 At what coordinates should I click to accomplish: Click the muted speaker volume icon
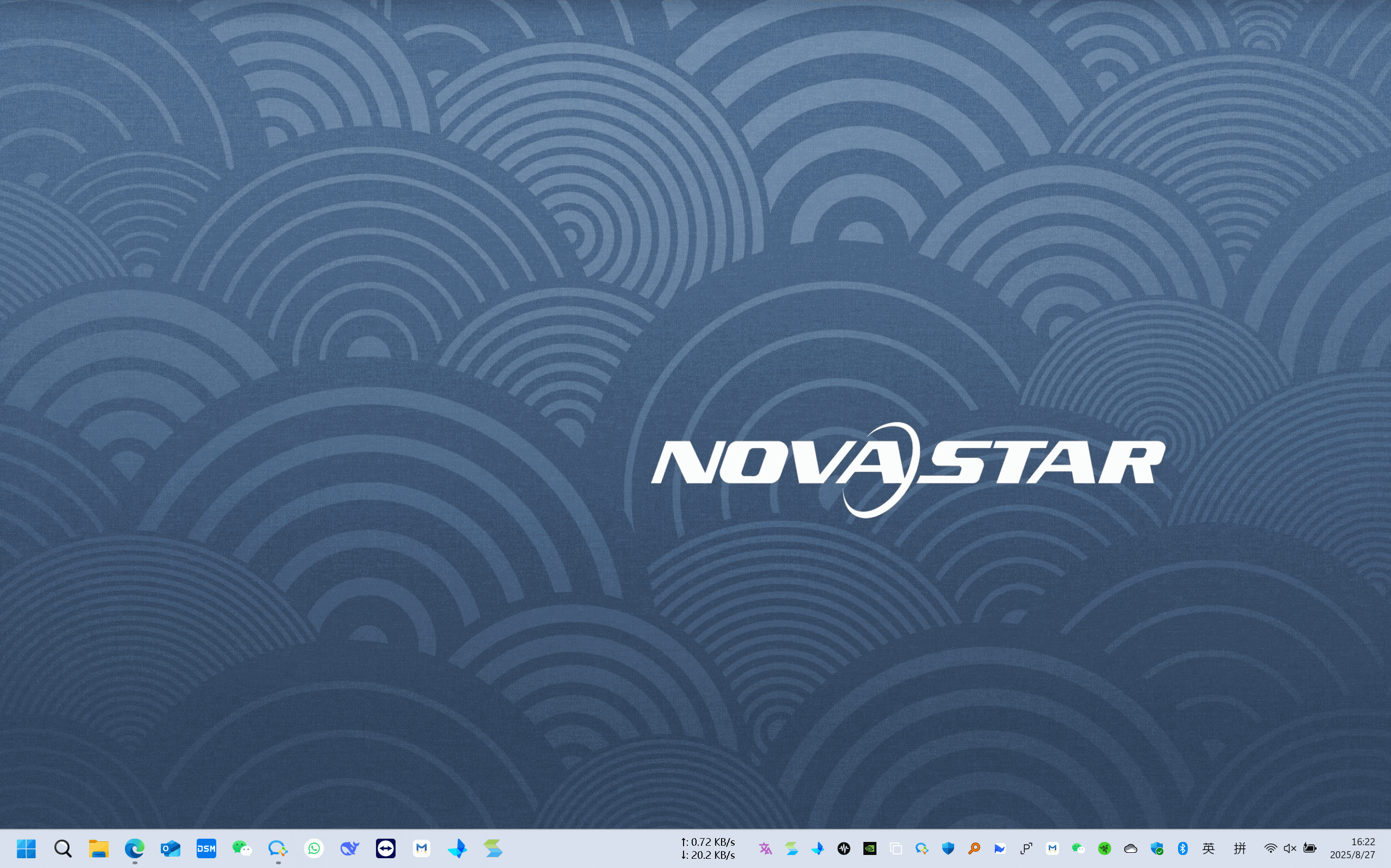tap(1290, 848)
